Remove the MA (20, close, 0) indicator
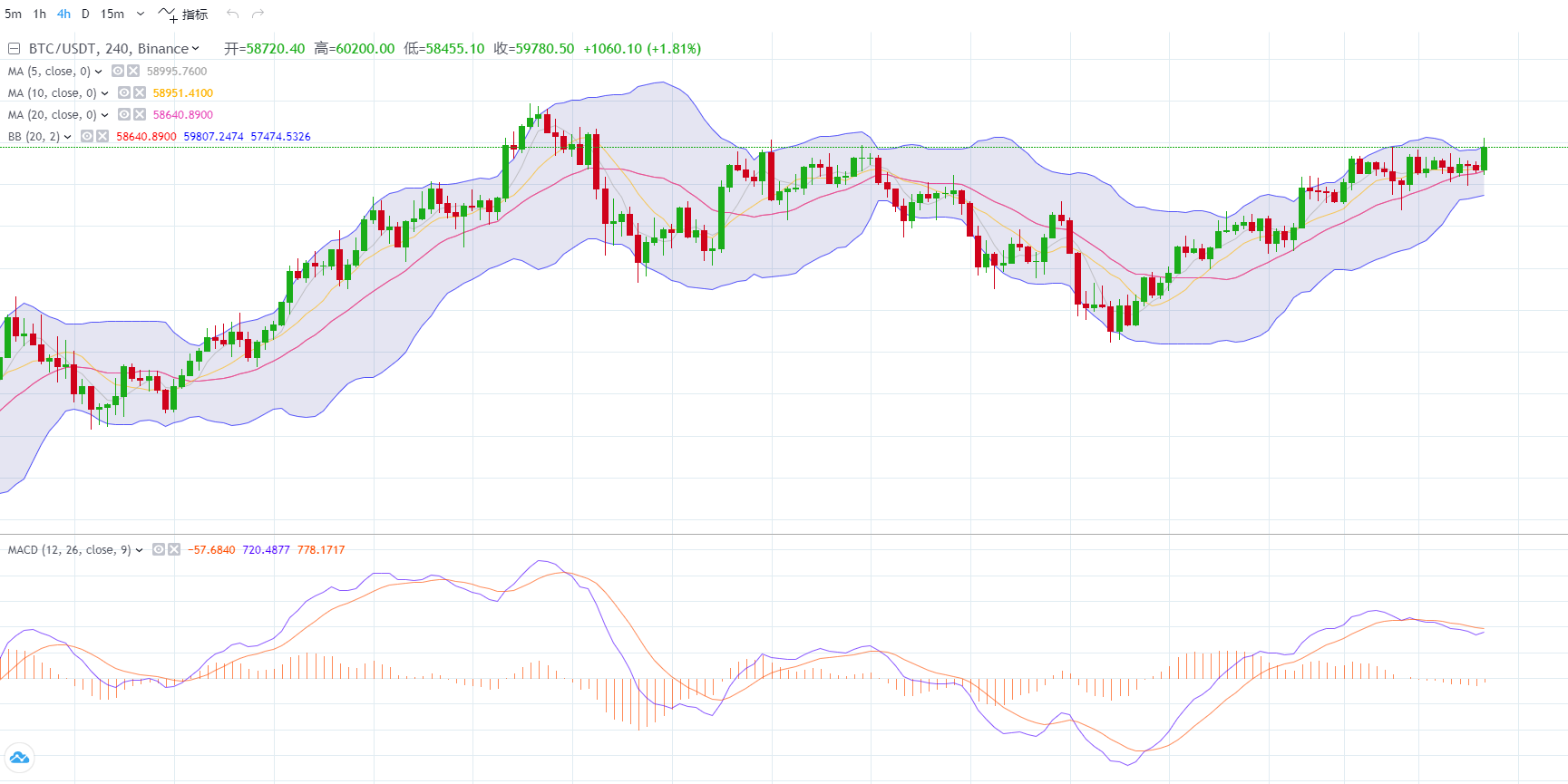 click(x=140, y=114)
